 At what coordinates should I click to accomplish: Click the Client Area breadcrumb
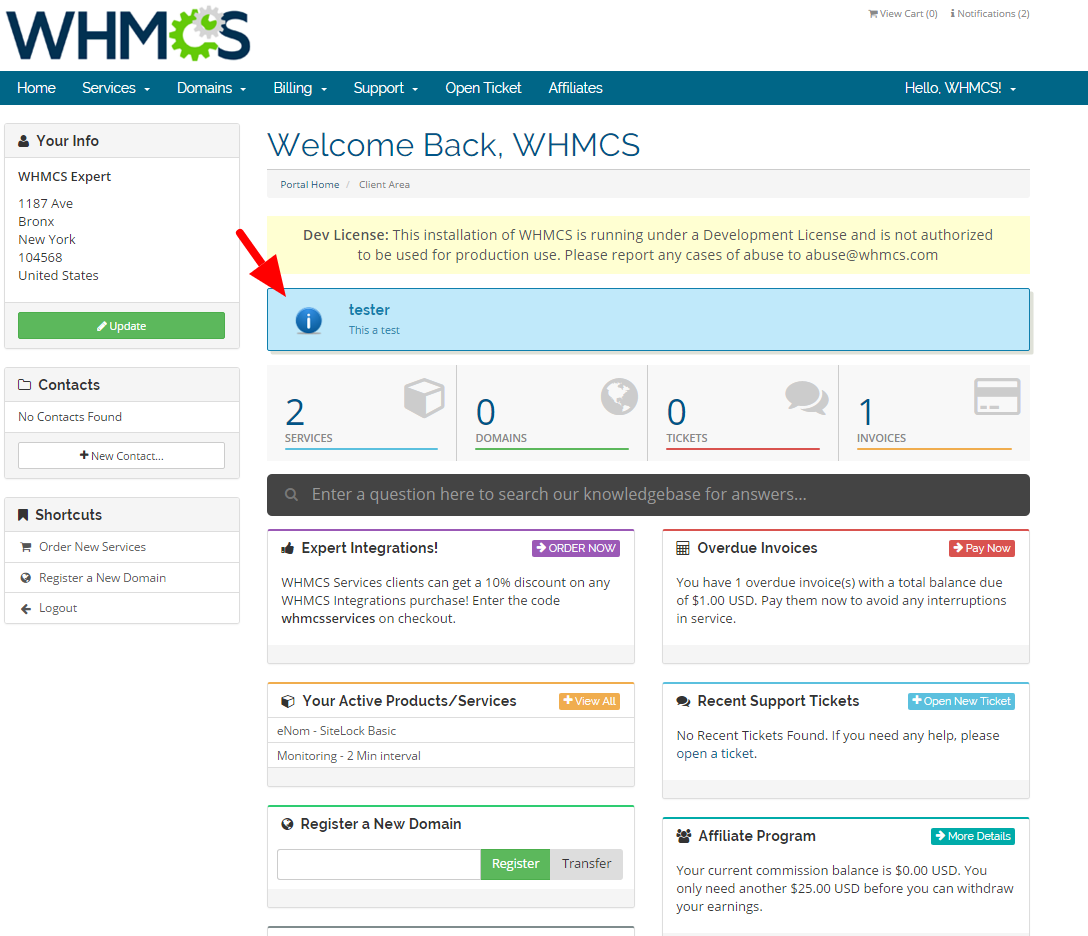[x=384, y=185]
